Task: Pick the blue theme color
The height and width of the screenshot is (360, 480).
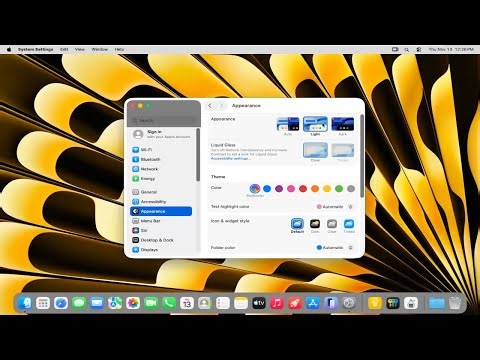Action: point(267,189)
